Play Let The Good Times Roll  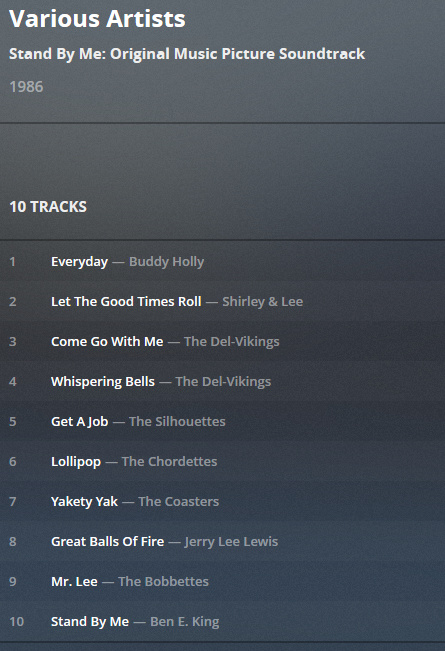(126, 301)
